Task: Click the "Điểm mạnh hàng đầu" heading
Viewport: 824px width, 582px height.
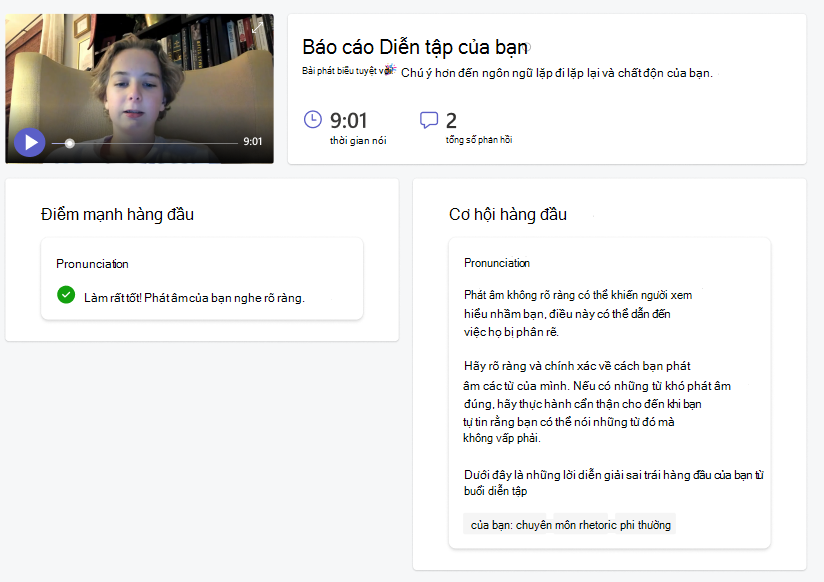Action: [117, 215]
